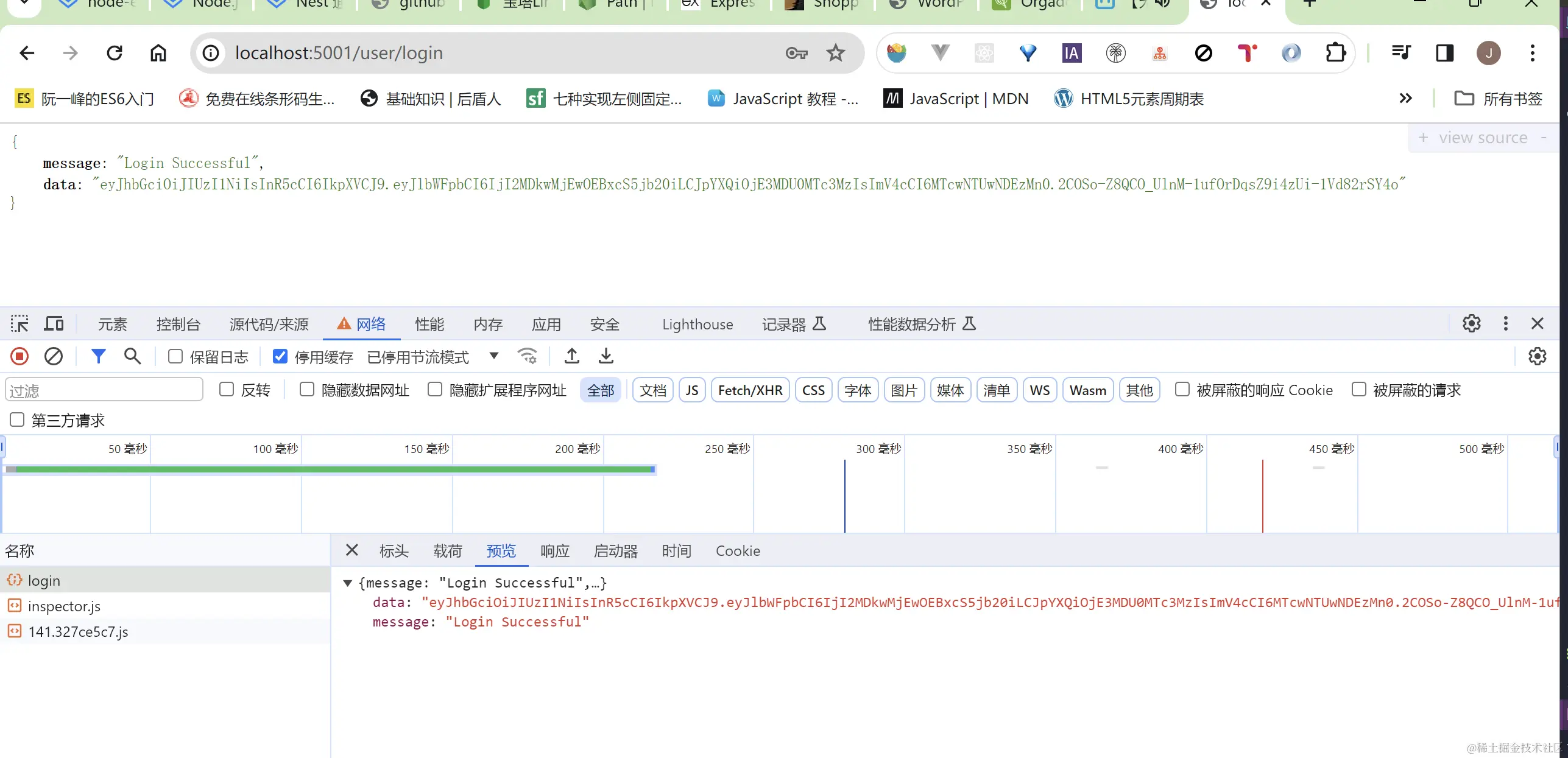Enable the 保留日志 checkbox
Screen dimensions: 1568x758
[175, 356]
